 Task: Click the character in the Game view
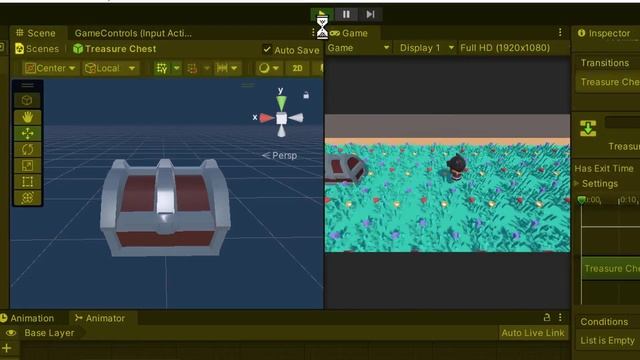click(x=456, y=168)
